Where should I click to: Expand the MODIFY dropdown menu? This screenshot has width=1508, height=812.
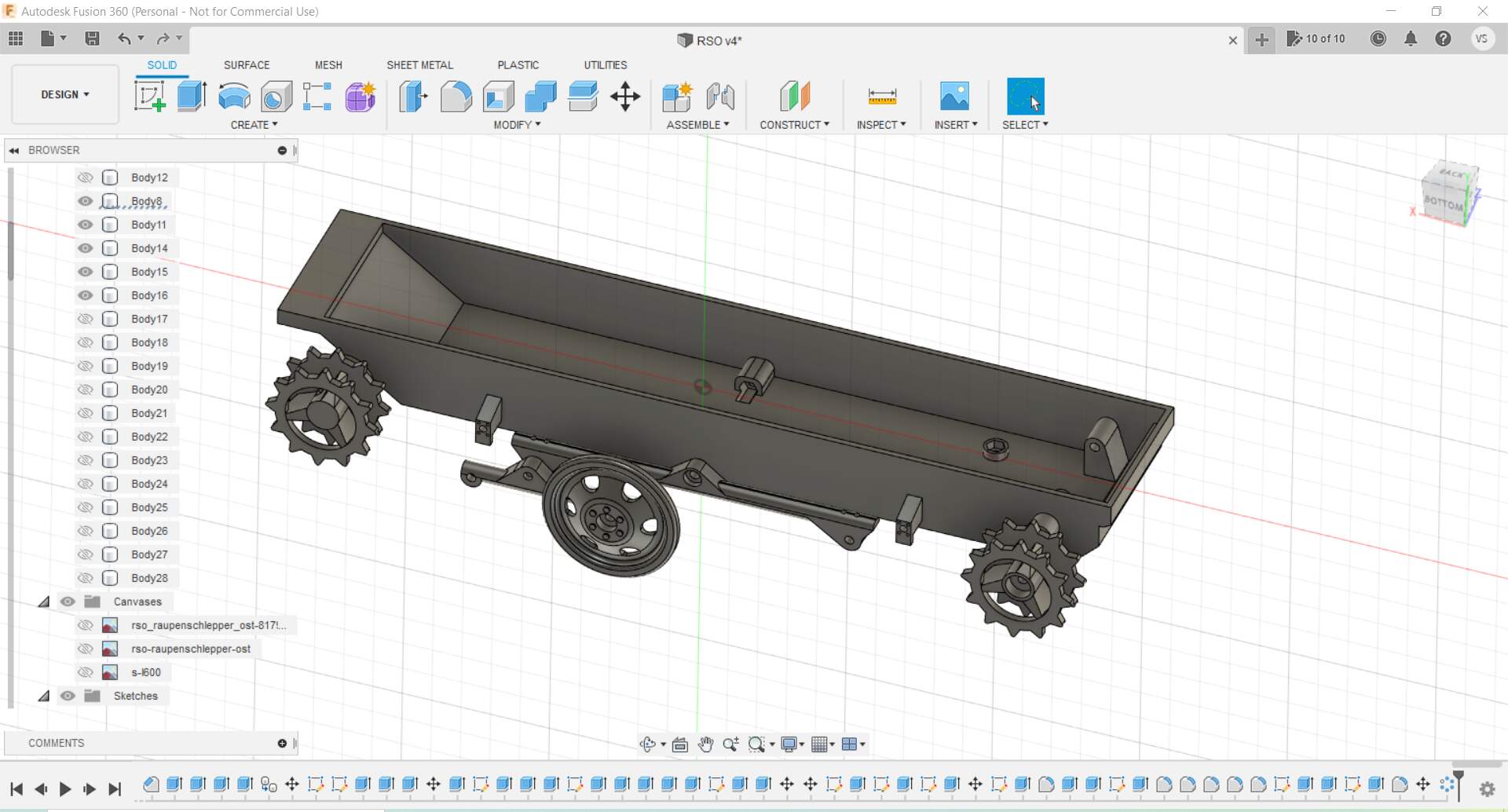tap(517, 125)
